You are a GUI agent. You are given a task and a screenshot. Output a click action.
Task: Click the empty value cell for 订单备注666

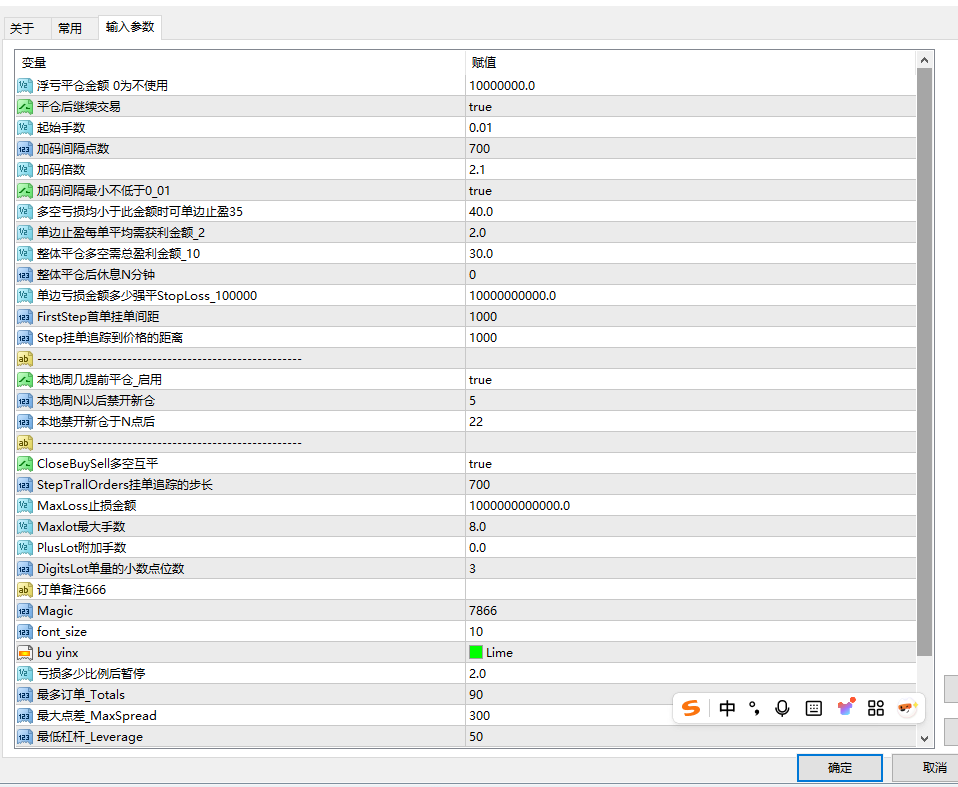tap(690, 590)
